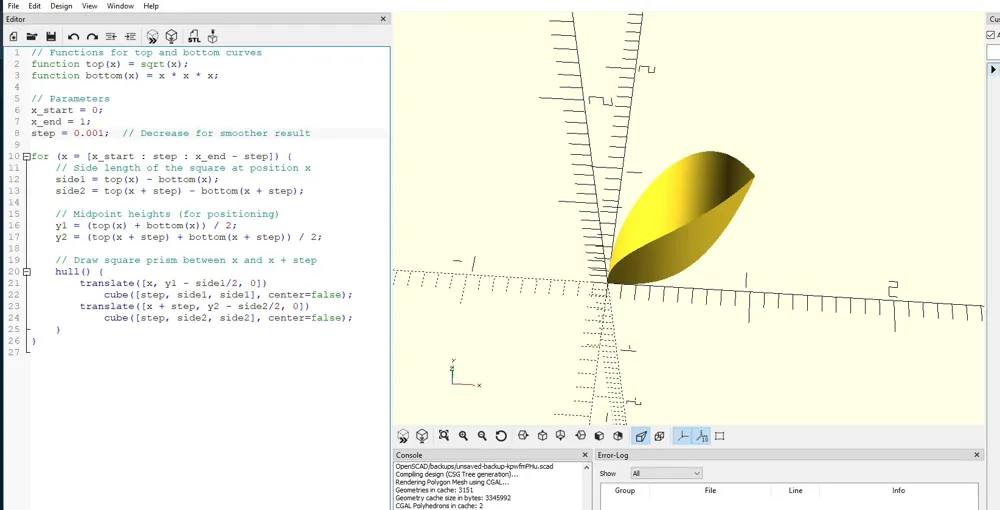The image size is (1000, 510).
Task: Open the View menu
Action: 90,6
